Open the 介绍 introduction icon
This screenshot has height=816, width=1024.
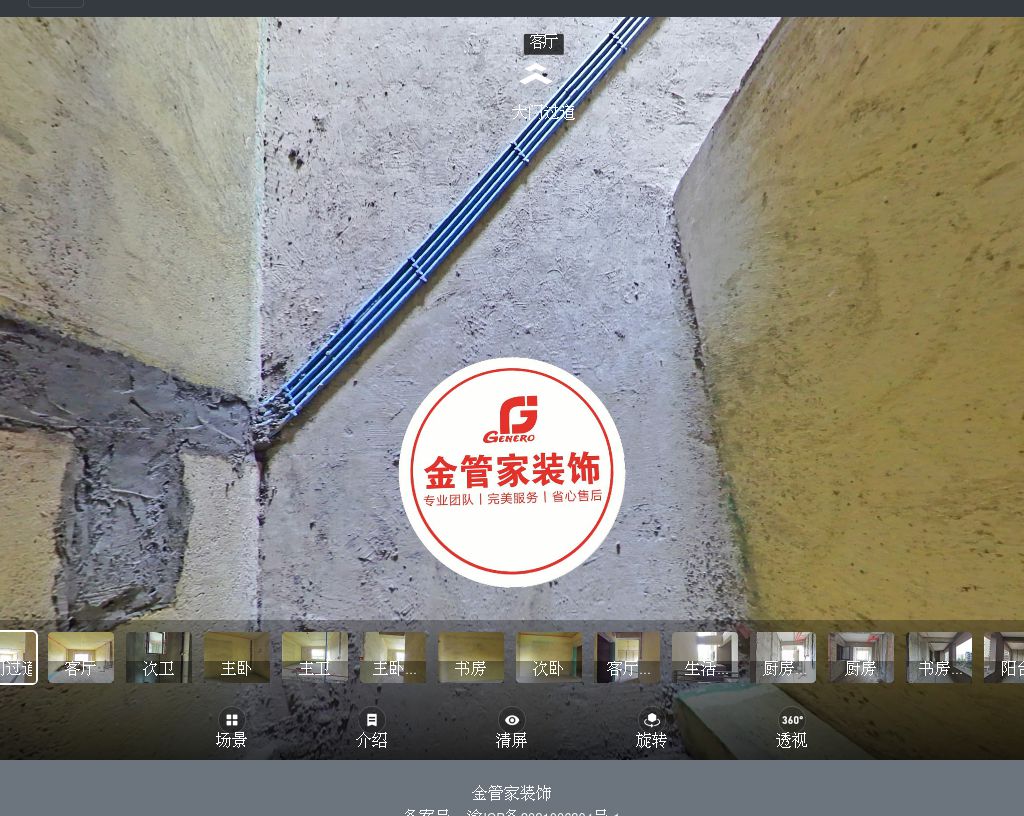point(372,720)
